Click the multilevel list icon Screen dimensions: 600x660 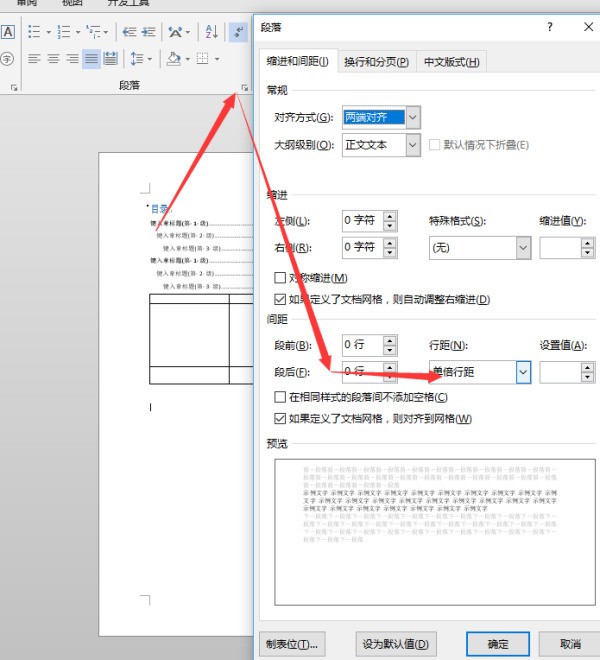(93, 32)
